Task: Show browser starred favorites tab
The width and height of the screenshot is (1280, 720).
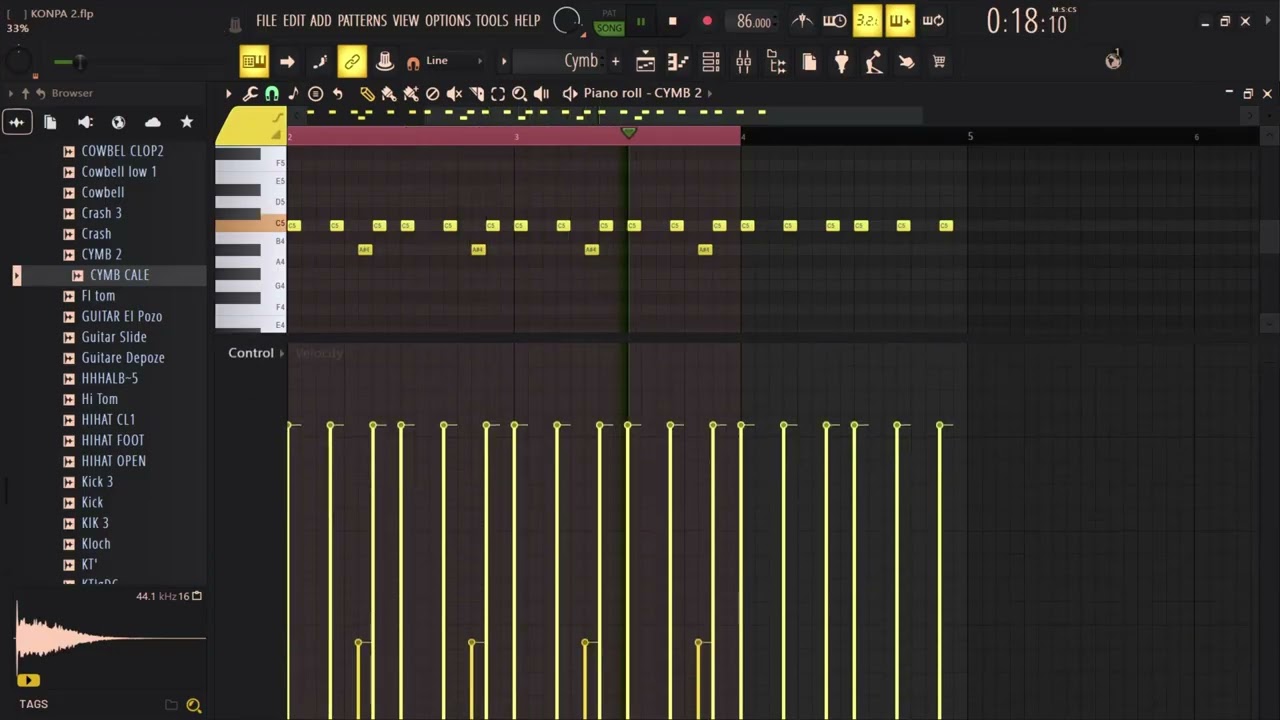Action: click(x=186, y=122)
